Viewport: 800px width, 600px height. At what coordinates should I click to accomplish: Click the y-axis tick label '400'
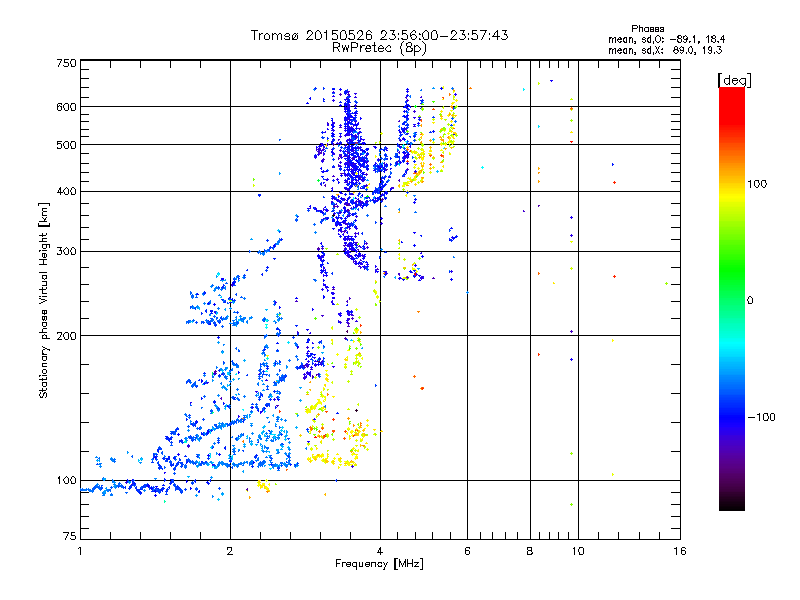(x=66, y=191)
